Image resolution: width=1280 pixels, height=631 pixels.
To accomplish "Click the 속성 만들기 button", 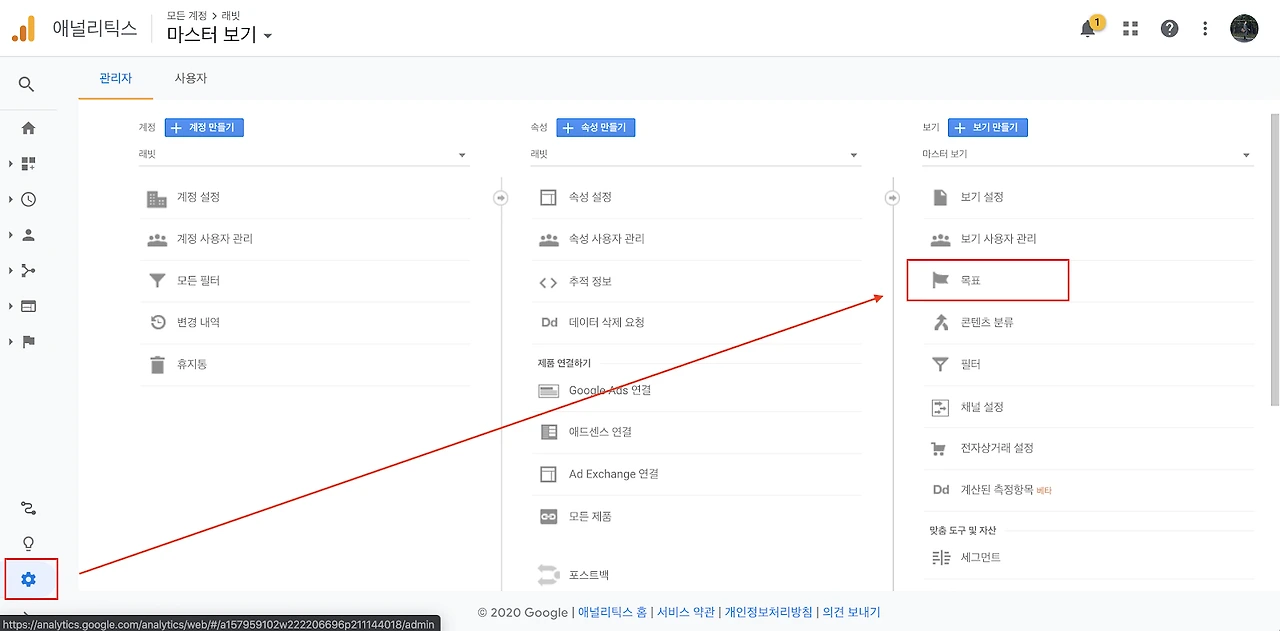I will [x=596, y=128].
